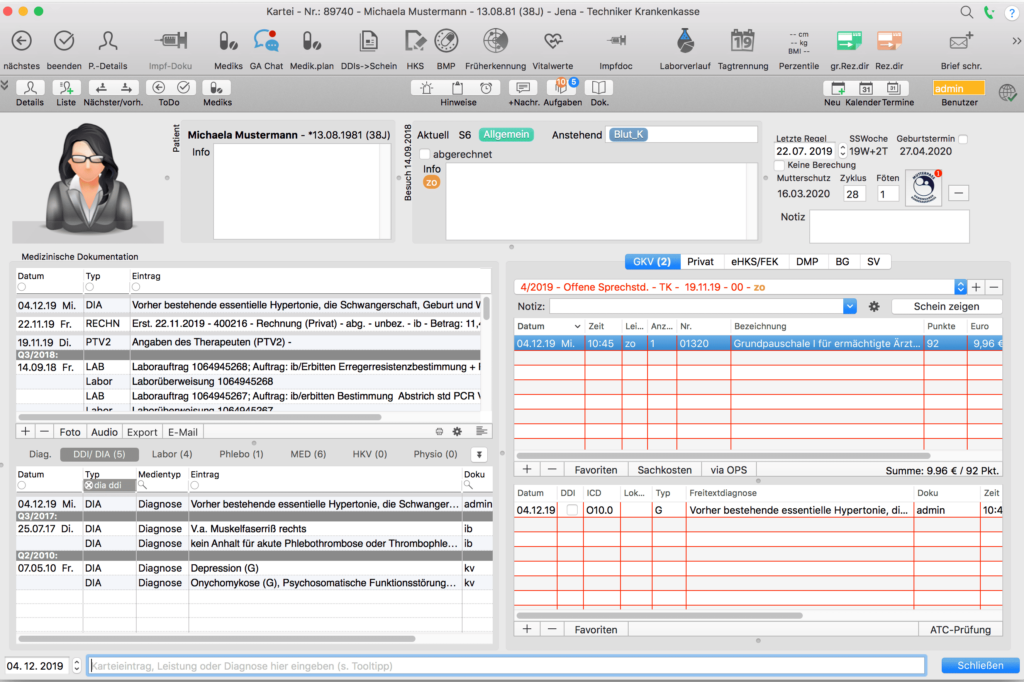This screenshot has width=1024, height=682.
Task: Collapse the secondary toolbar chevron at left
Action: pyautogui.click(x=5, y=85)
